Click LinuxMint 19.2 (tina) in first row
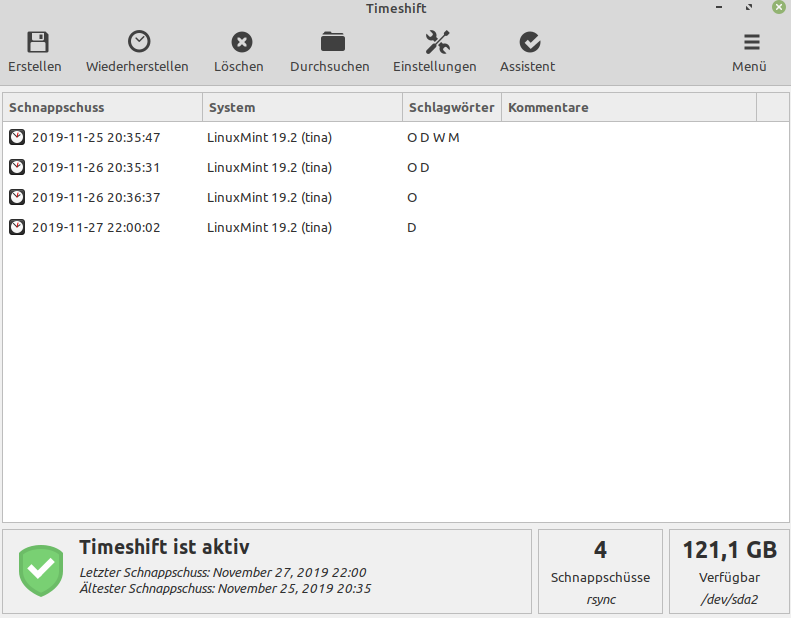Viewport: 791px width, 618px height. [x=269, y=138]
